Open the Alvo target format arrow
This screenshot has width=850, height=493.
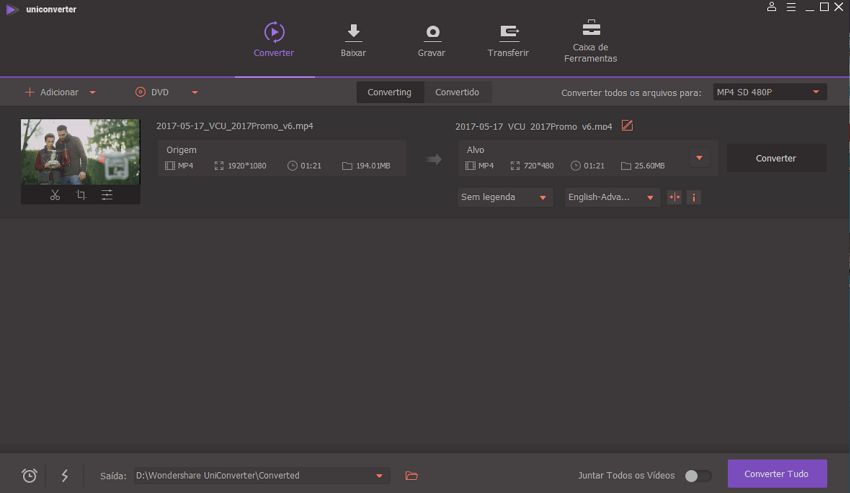point(699,158)
